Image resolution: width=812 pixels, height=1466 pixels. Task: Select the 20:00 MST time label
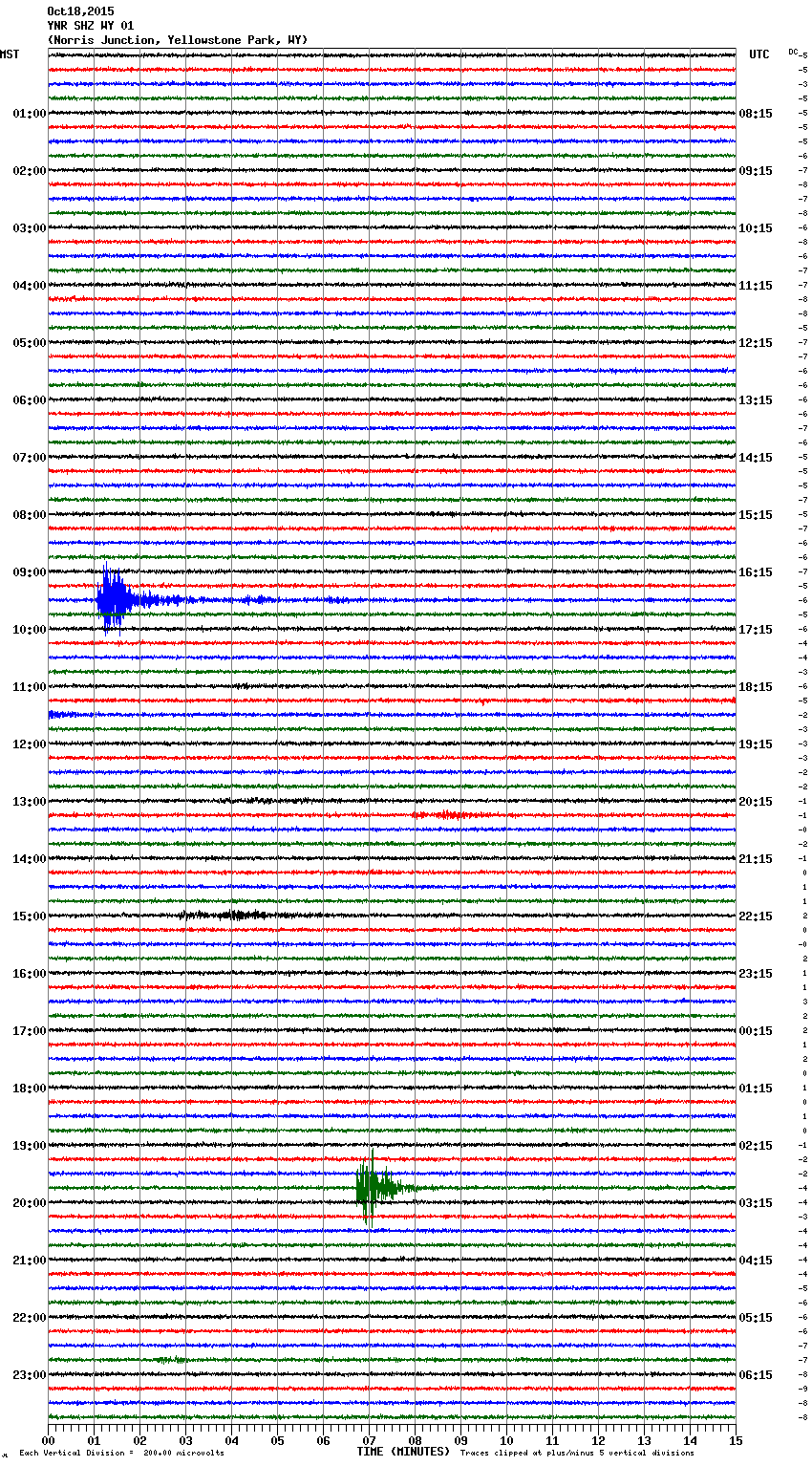pos(29,1203)
